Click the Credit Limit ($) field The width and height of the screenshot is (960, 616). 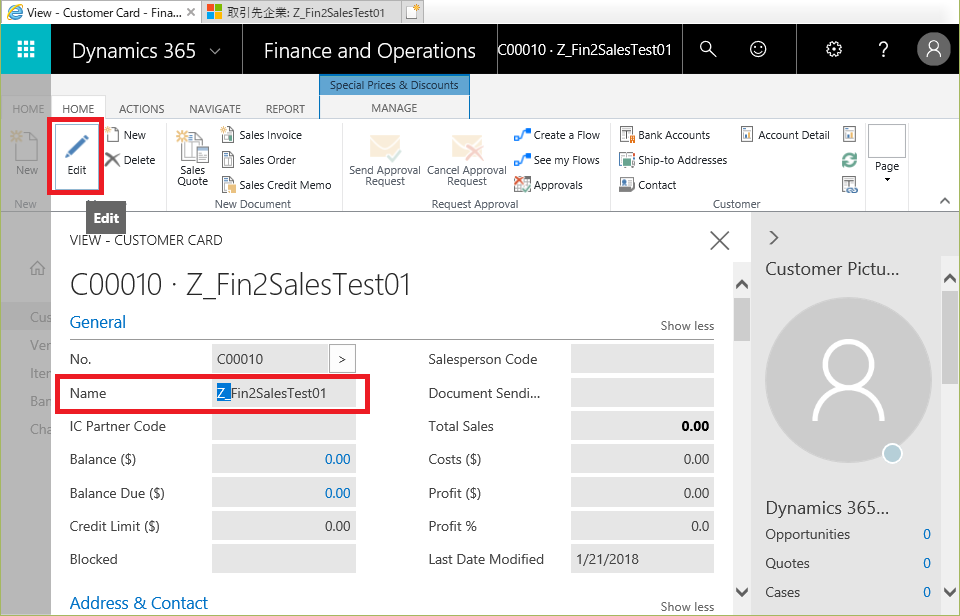click(283, 526)
